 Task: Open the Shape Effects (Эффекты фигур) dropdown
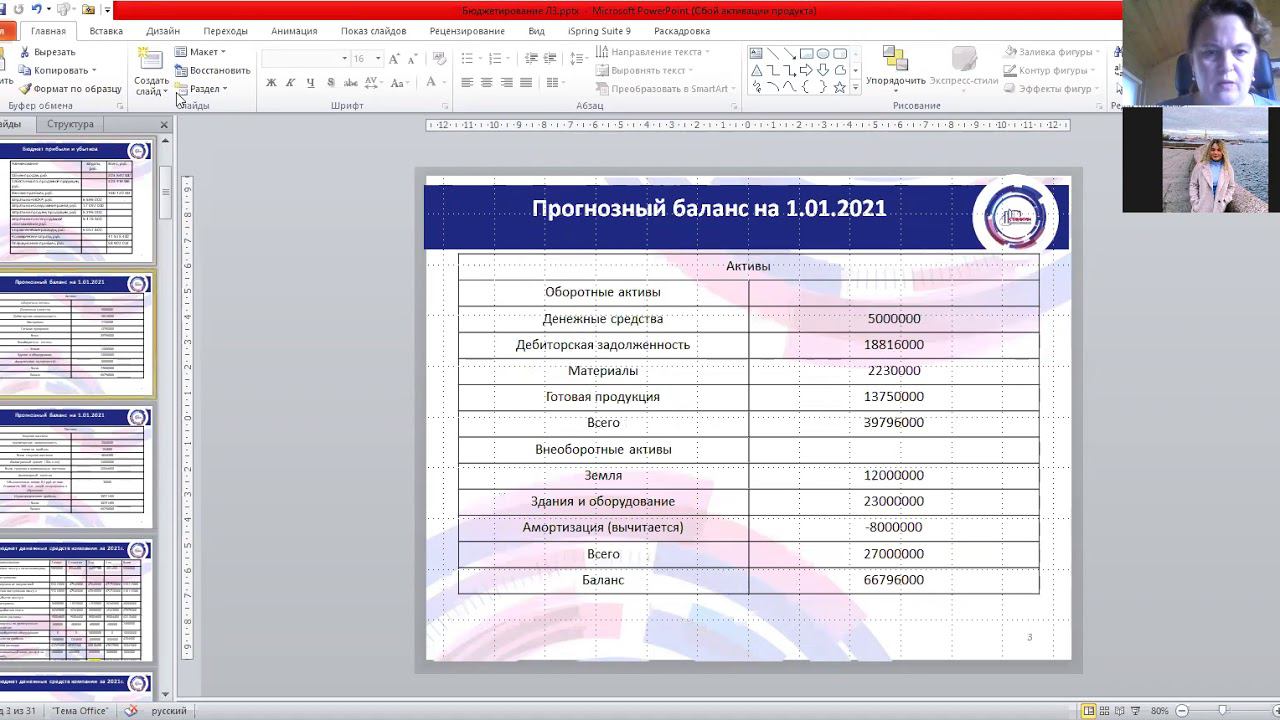click(1051, 89)
